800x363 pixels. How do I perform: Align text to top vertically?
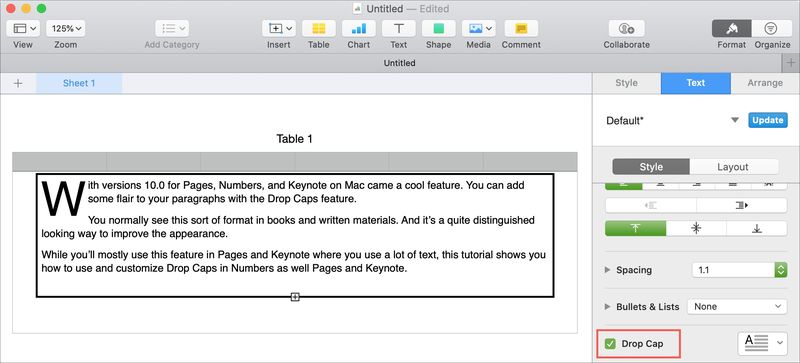click(x=636, y=228)
